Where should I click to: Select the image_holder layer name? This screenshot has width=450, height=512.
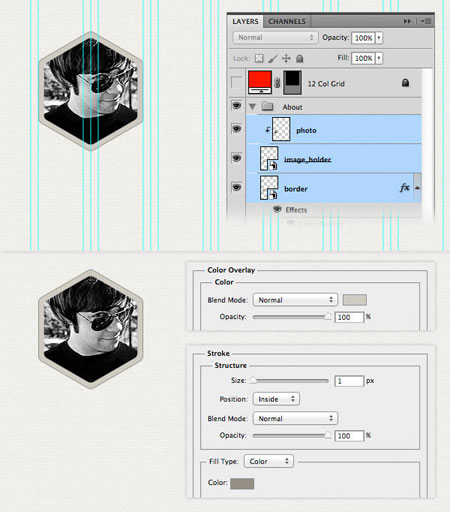[x=307, y=159]
